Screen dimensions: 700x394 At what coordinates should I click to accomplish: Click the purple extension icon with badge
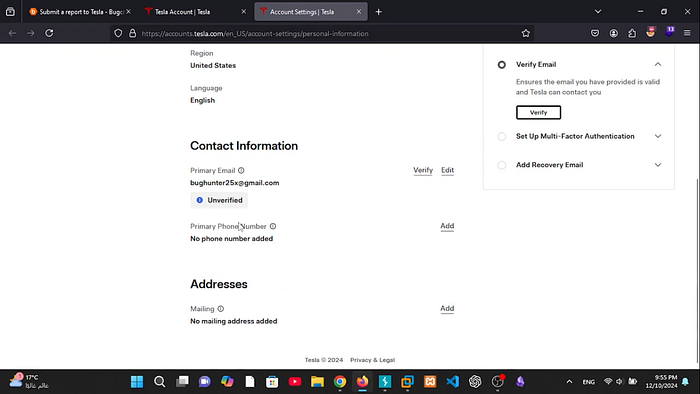[x=669, y=32]
